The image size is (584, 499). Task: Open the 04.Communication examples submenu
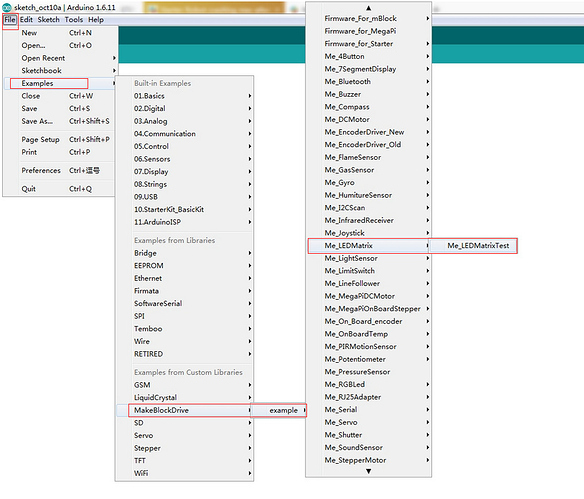point(185,134)
